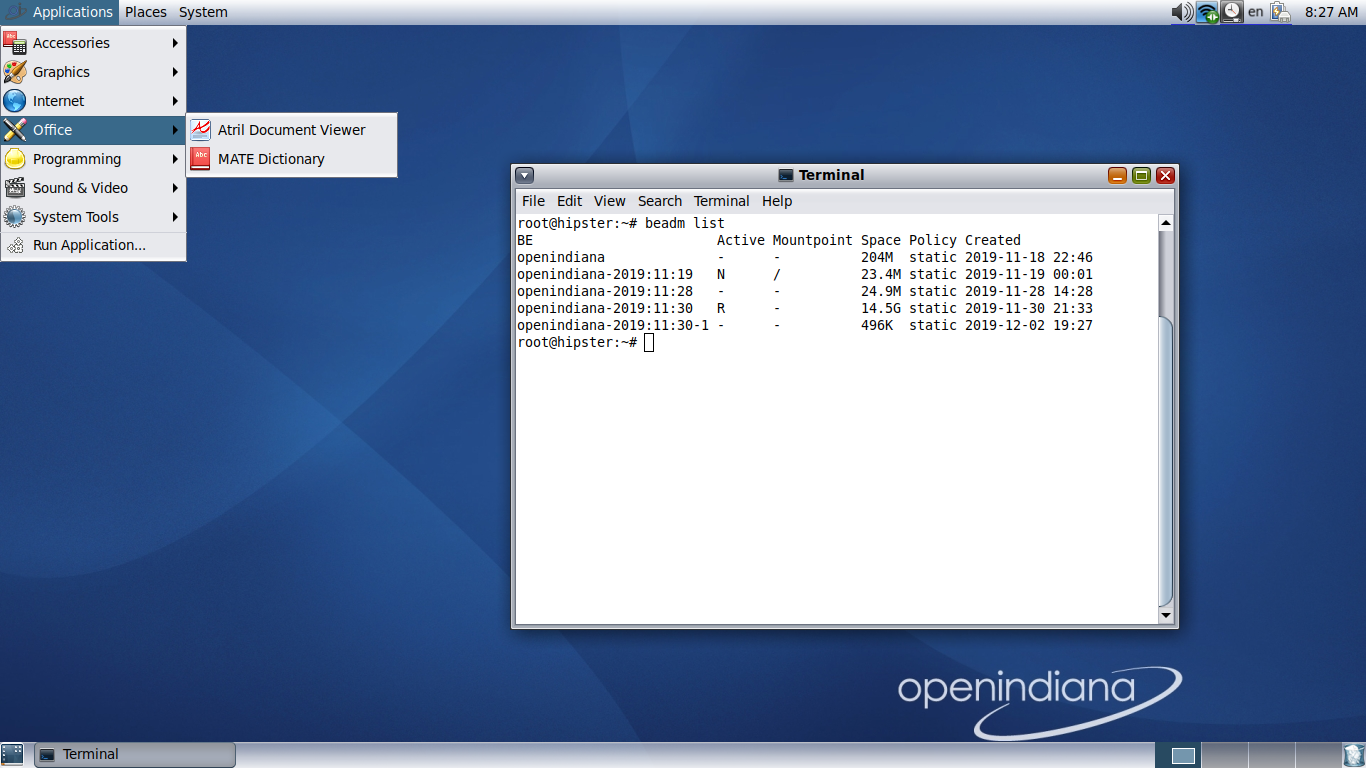Open Terminal's Search menu

click(x=660, y=201)
